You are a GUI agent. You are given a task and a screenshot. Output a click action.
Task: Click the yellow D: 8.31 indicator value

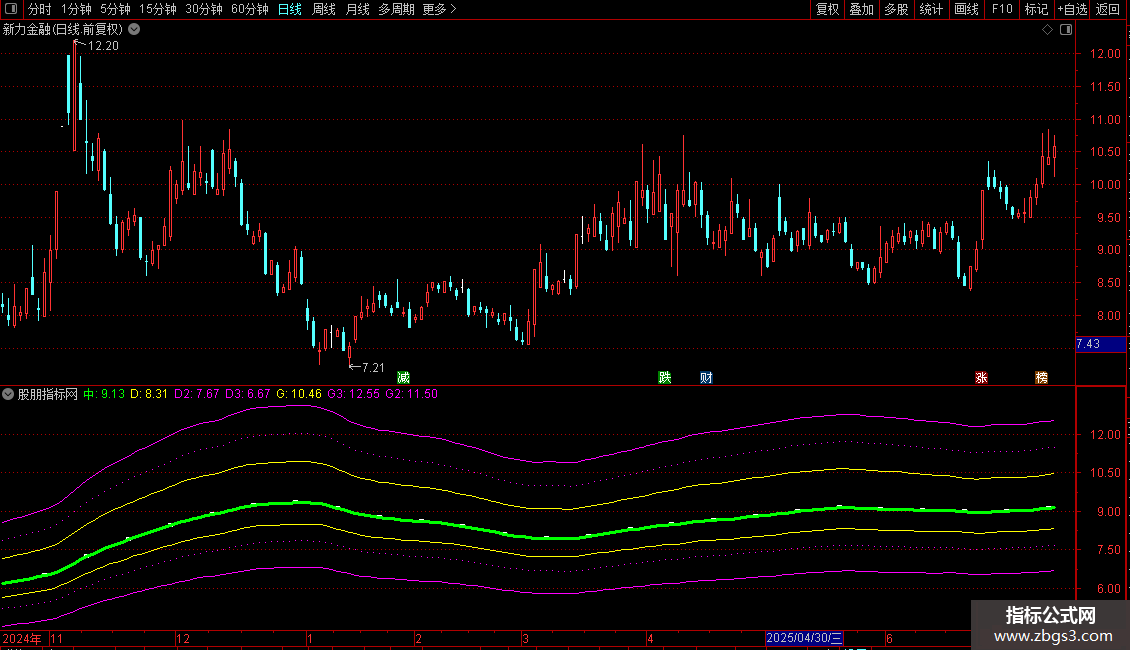pos(148,394)
